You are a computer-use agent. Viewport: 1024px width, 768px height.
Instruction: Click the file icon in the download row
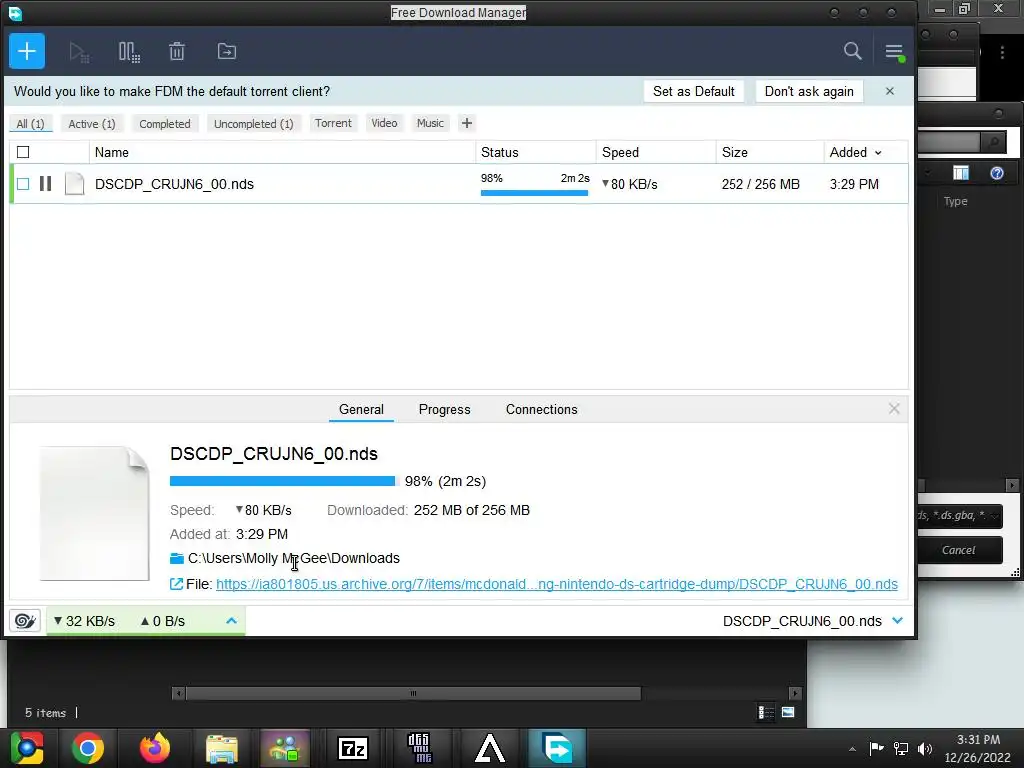pyautogui.click(x=74, y=184)
